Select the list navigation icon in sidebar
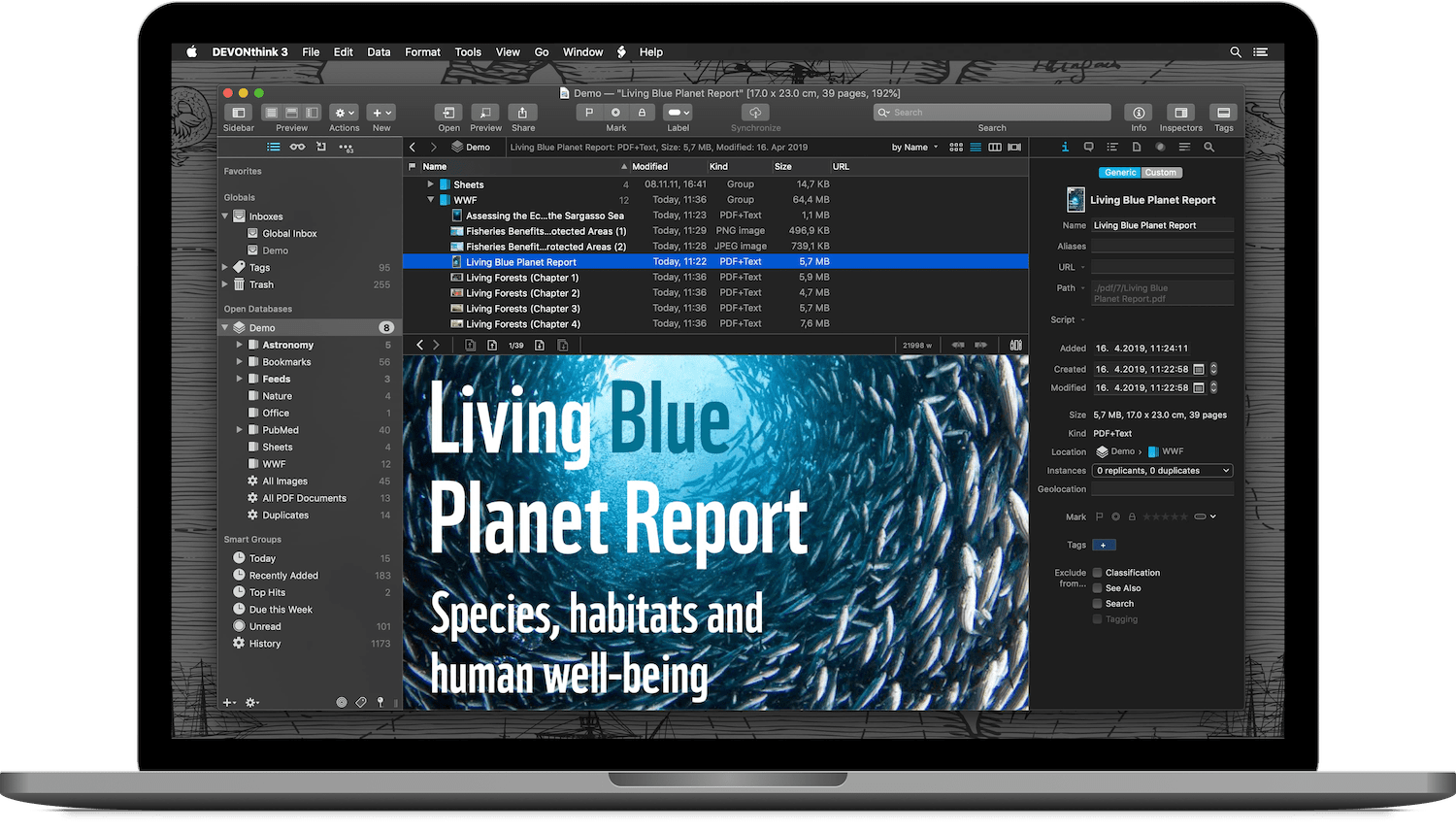Viewport: 1456px width, 832px height. coord(274,148)
